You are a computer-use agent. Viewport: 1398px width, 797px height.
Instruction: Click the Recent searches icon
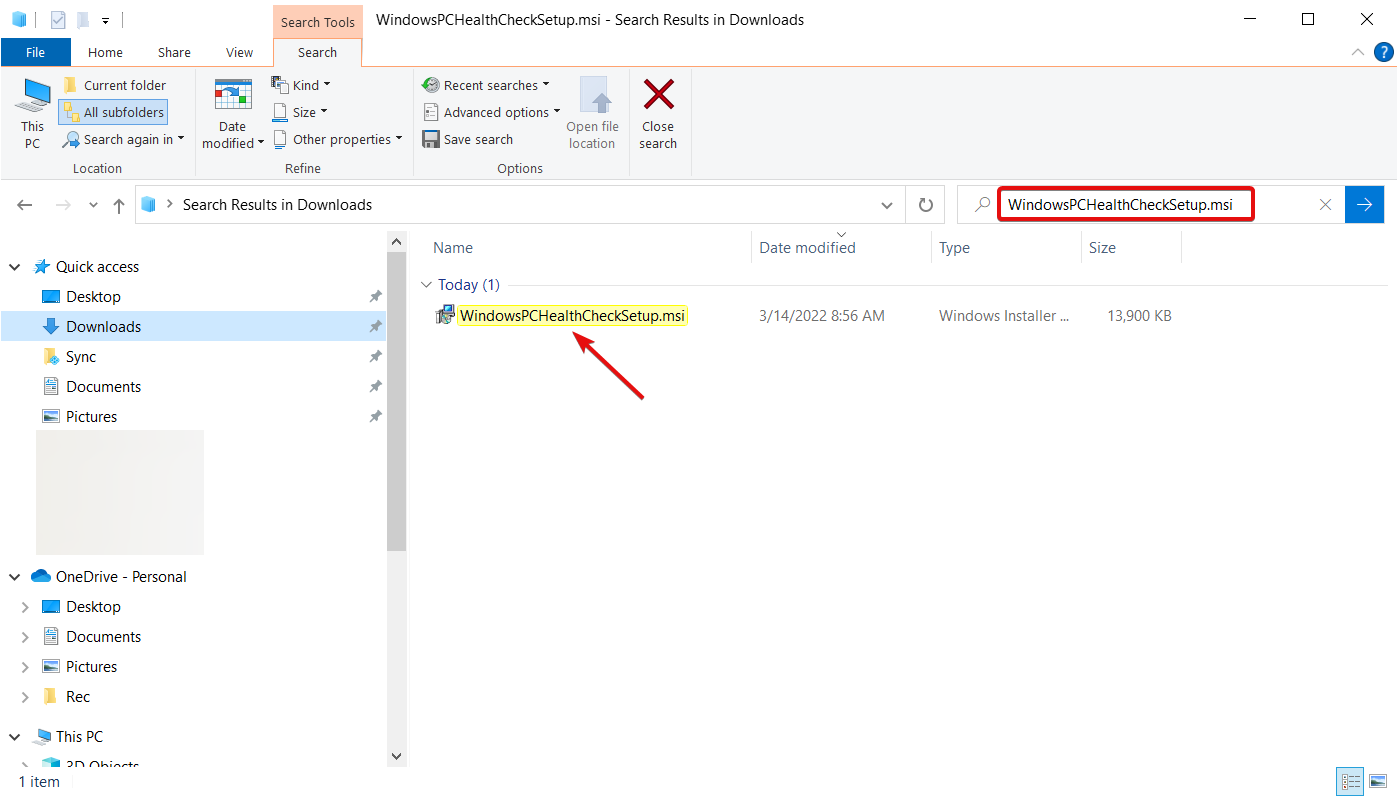tap(431, 85)
